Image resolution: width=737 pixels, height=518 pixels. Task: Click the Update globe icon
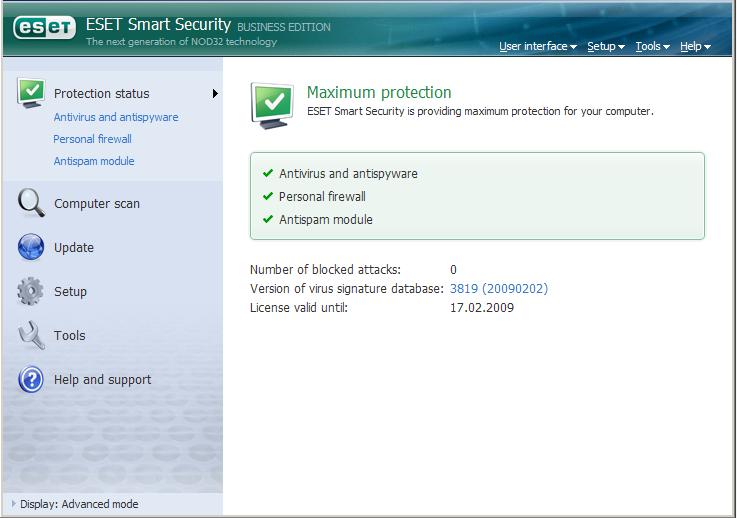(31, 247)
